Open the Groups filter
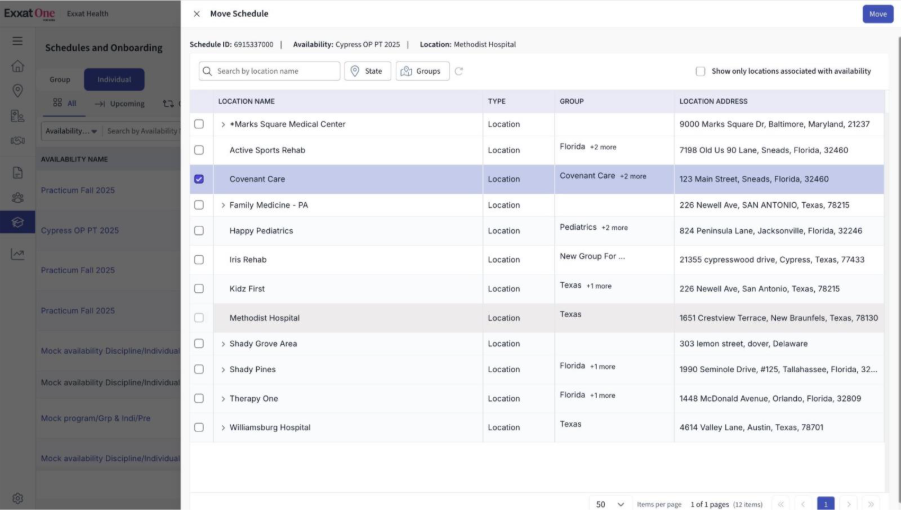 (422, 71)
